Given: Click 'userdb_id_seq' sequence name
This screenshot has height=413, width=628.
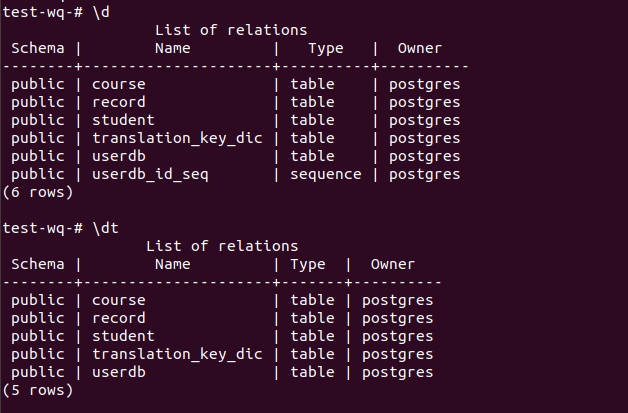Looking at the screenshot, I should pyautogui.click(x=150, y=175).
